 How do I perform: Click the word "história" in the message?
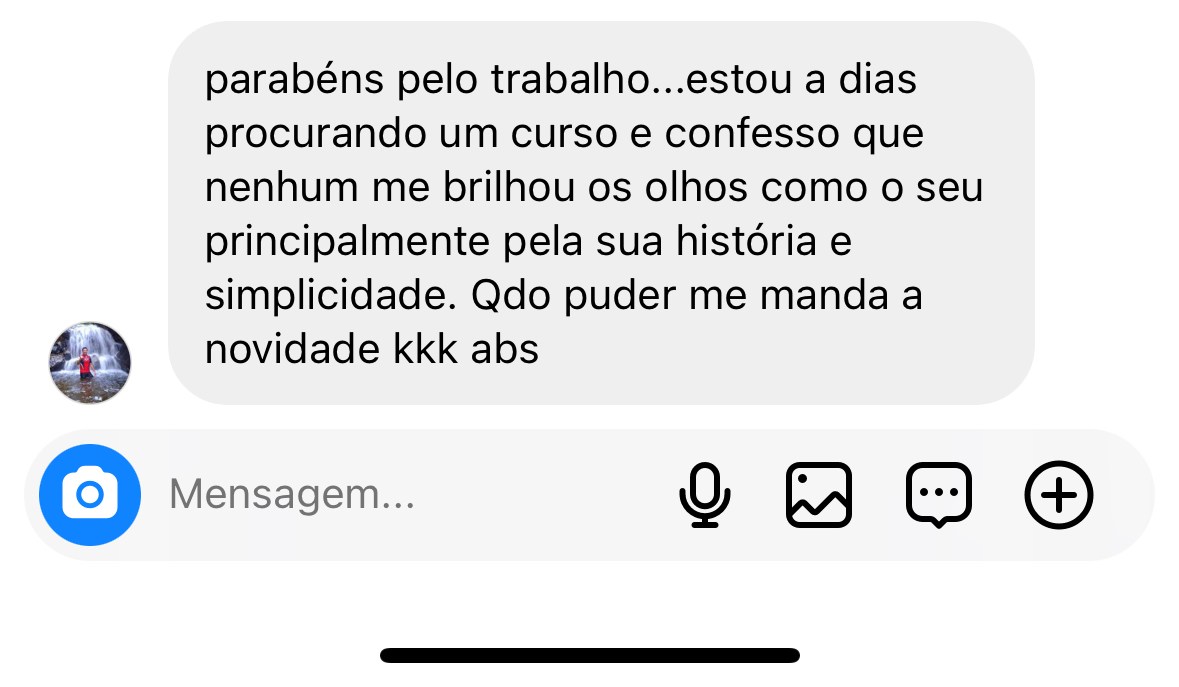746,241
